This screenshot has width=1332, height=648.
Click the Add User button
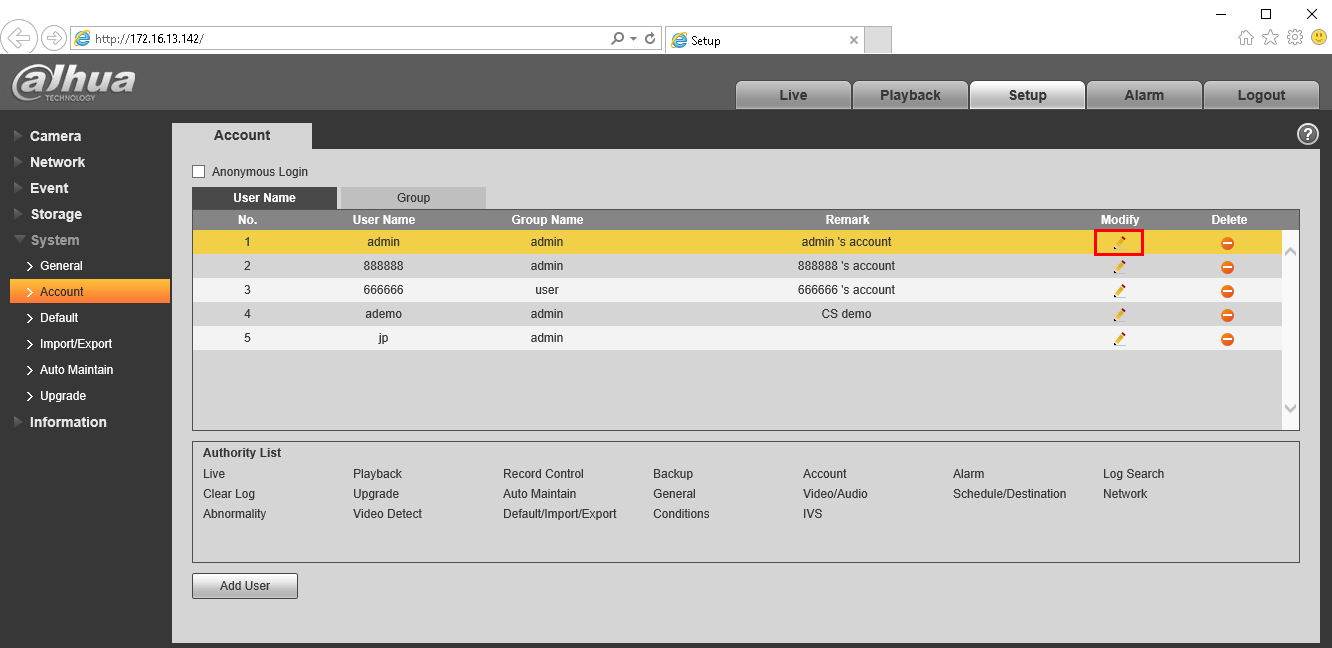pos(245,586)
